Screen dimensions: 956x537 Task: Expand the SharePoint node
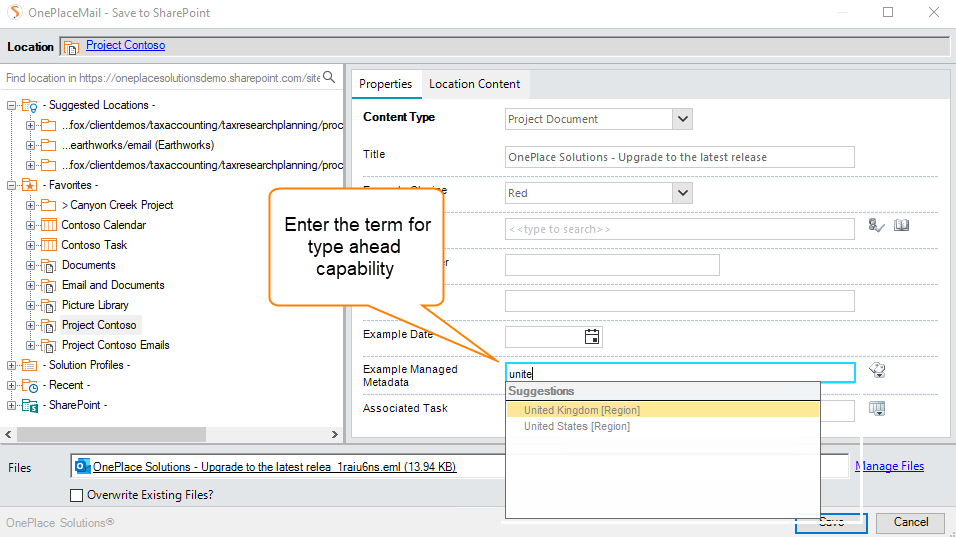point(11,405)
